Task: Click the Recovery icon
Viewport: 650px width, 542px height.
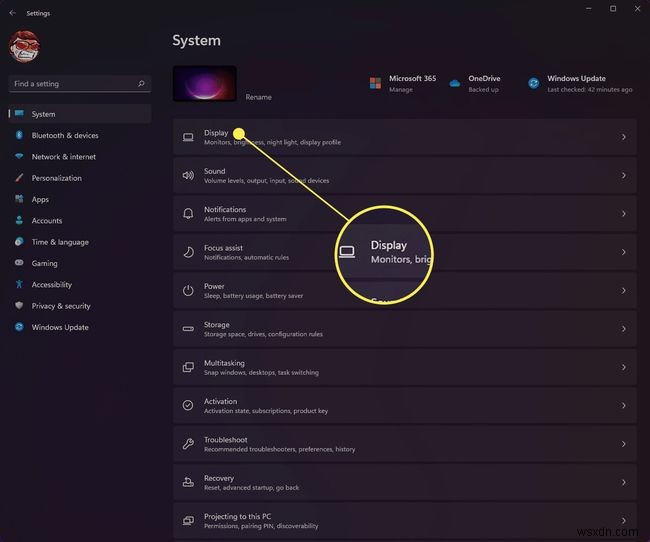Action: (188, 482)
